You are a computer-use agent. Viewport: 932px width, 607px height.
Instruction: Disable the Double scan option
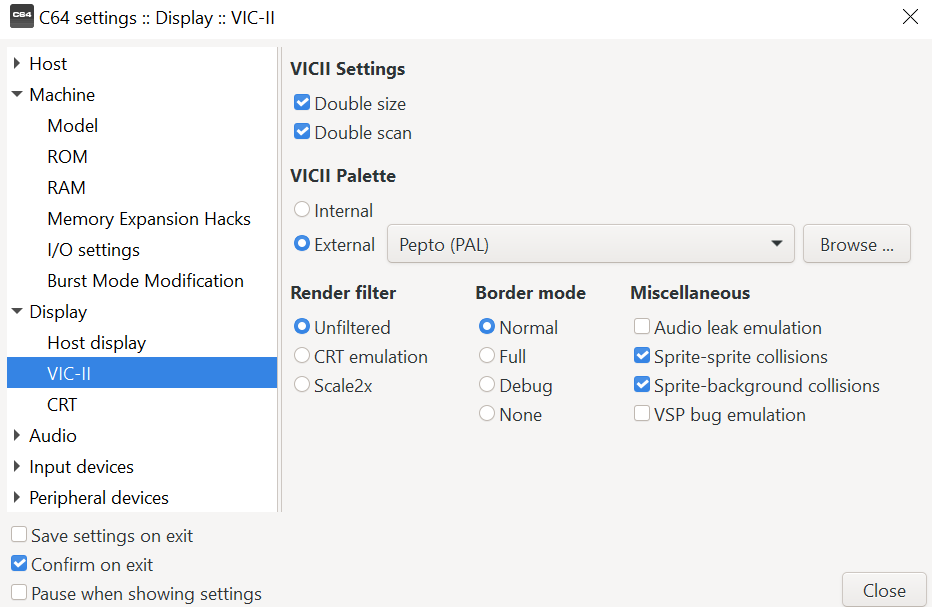point(302,132)
